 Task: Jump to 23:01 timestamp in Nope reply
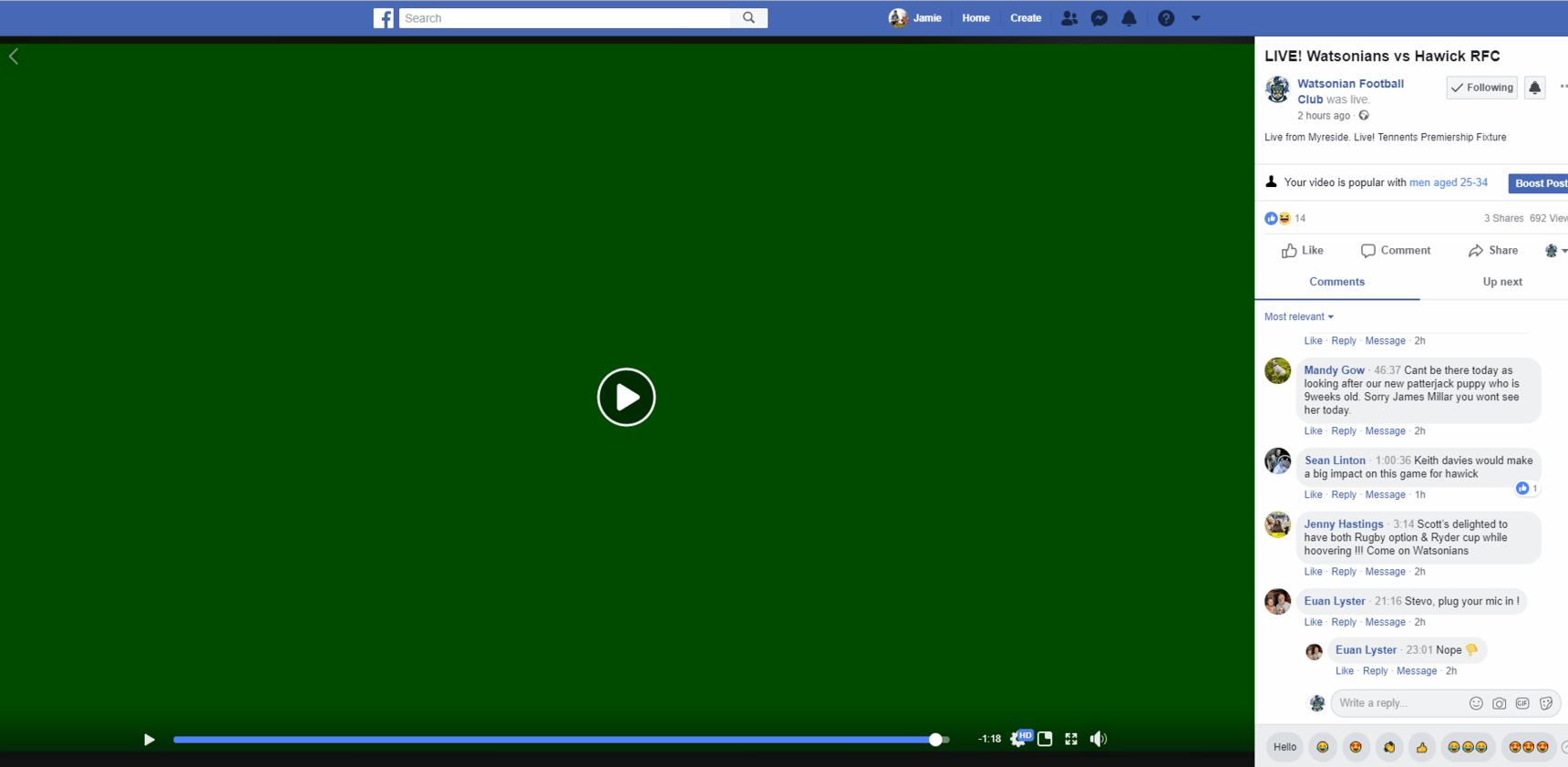pos(1419,650)
